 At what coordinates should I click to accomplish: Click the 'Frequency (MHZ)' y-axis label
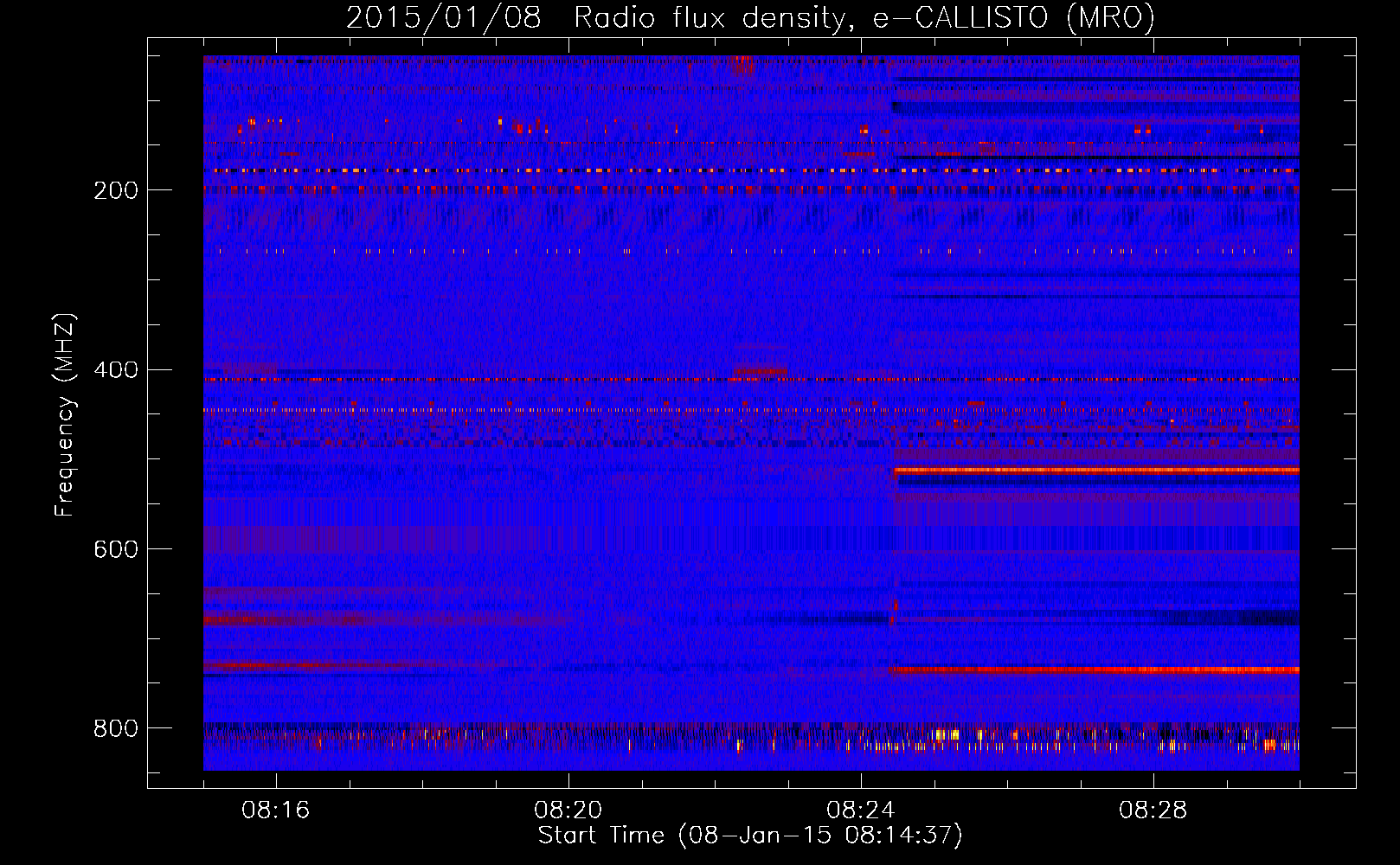coord(65,414)
